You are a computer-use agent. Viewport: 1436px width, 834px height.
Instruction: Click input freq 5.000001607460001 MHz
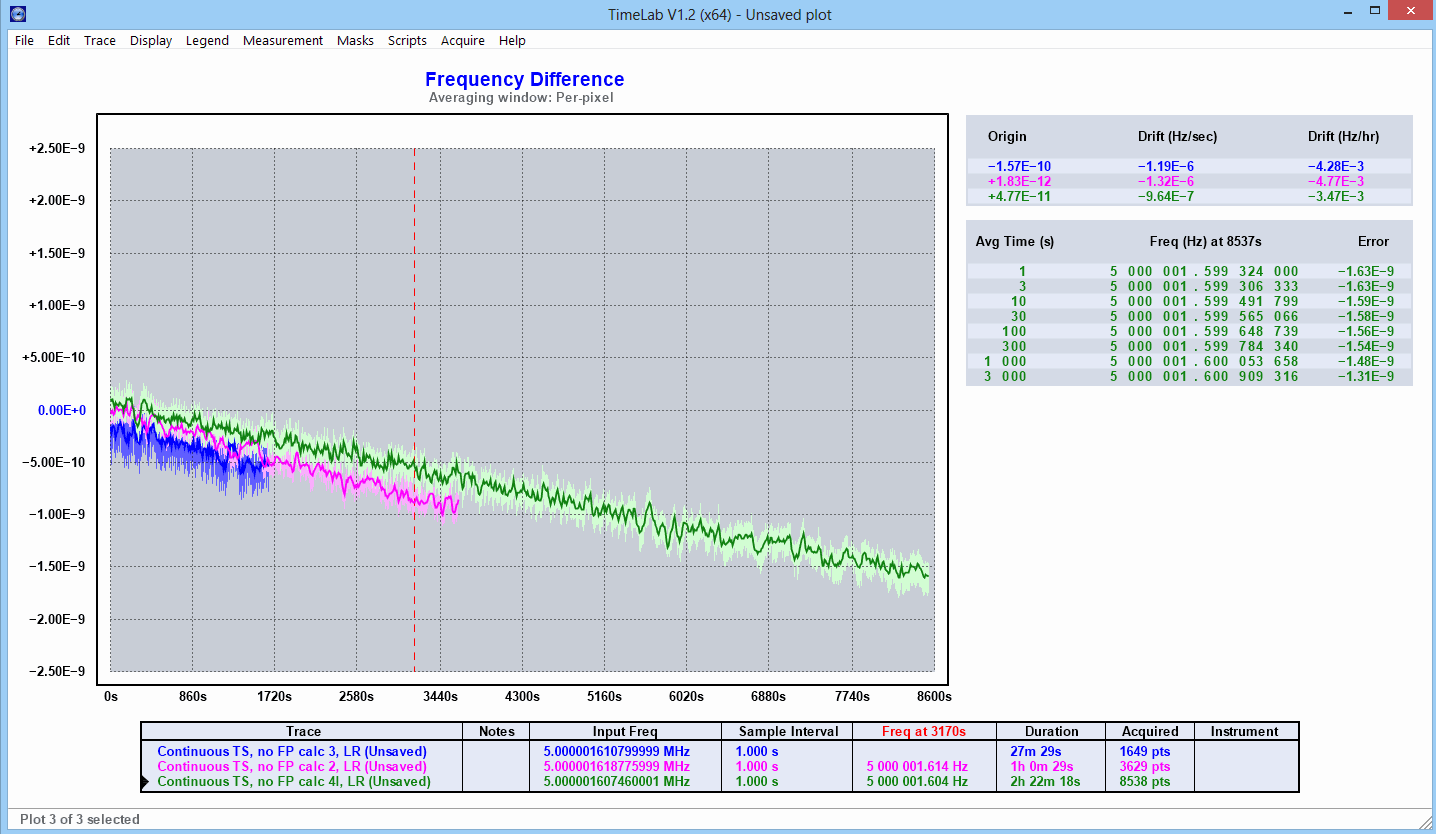(x=617, y=781)
